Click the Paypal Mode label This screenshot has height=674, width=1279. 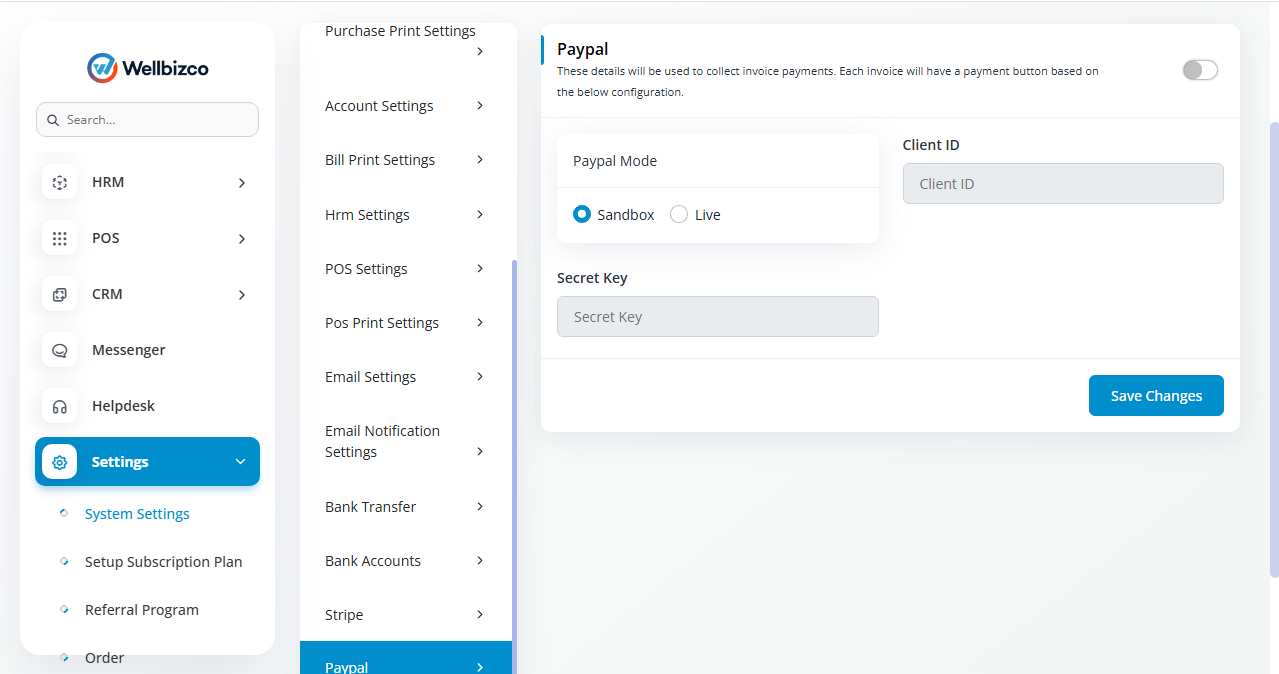(x=615, y=161)
